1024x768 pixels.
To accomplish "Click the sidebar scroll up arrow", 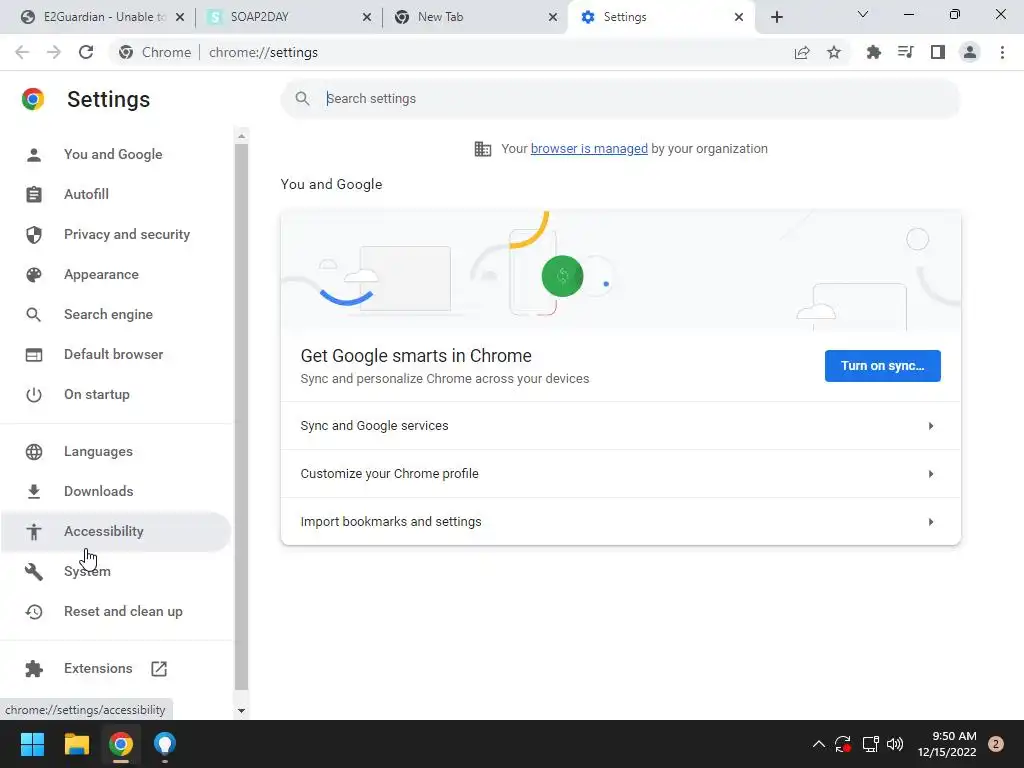I will pyautogui.click(x=241, y=136).
